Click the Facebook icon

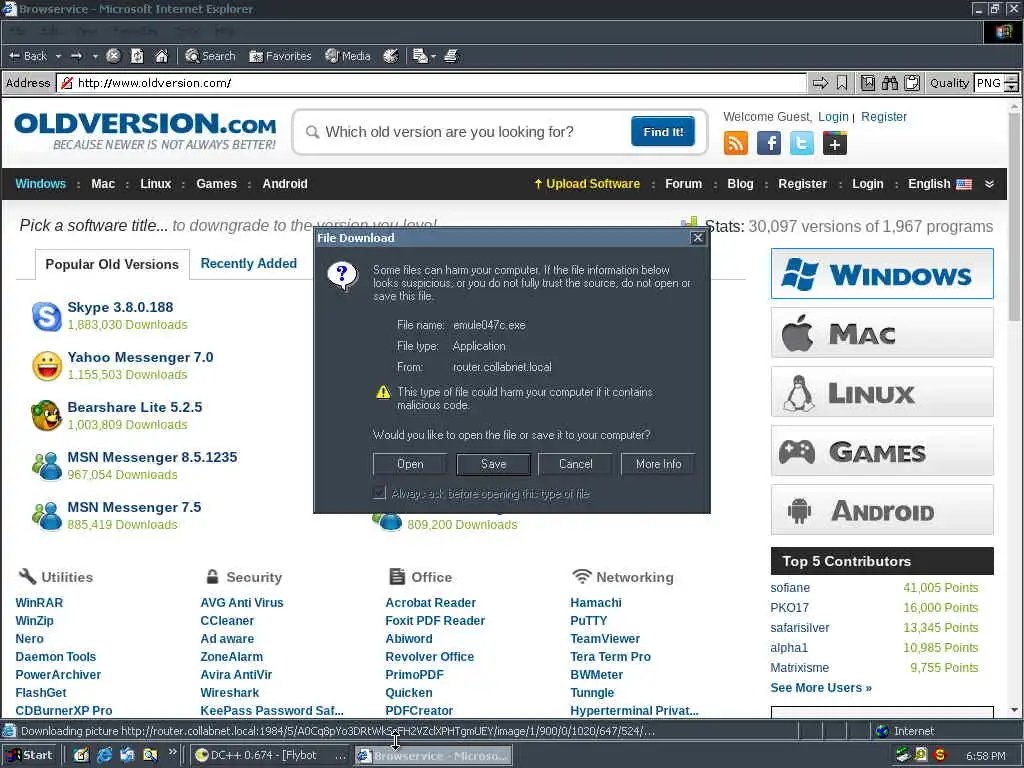click(769, 143)
